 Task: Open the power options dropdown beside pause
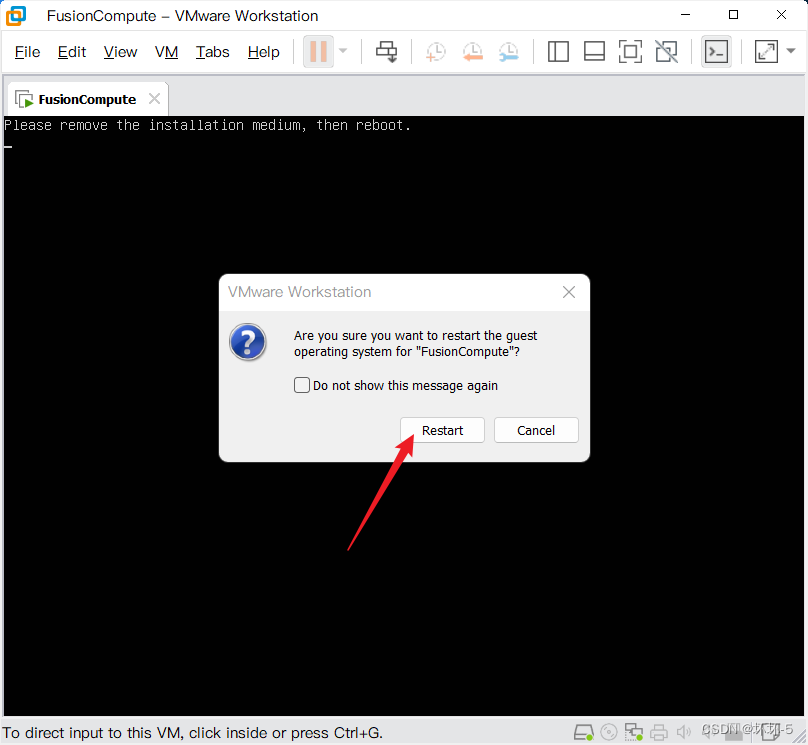[343, 51]
